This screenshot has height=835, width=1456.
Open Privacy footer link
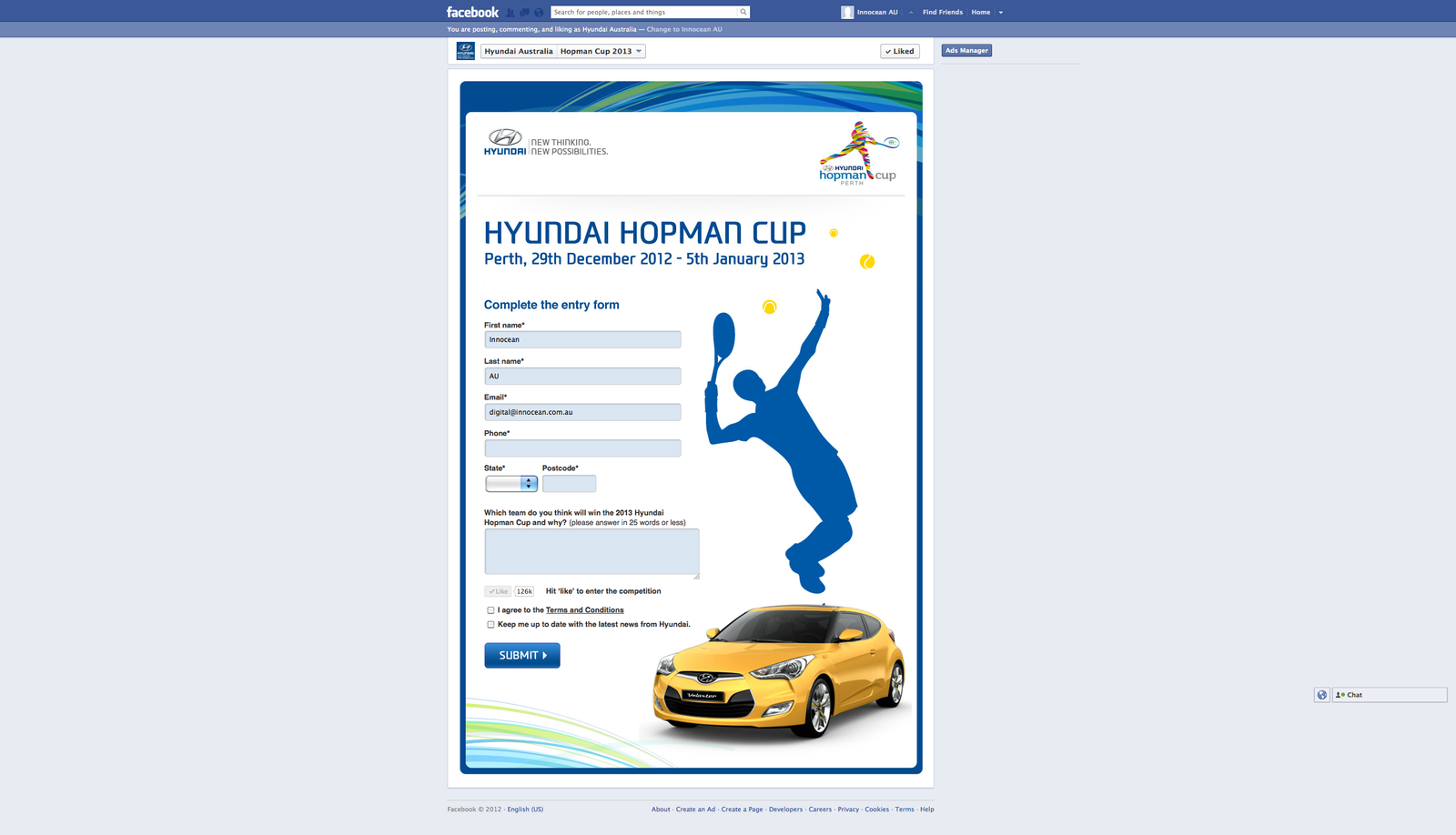(848, 810)
